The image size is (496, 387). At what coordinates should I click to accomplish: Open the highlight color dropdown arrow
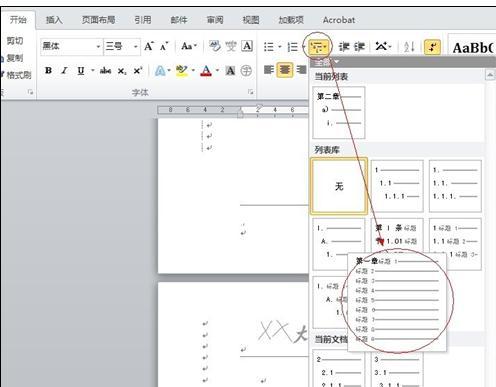(x=193, y=70)
